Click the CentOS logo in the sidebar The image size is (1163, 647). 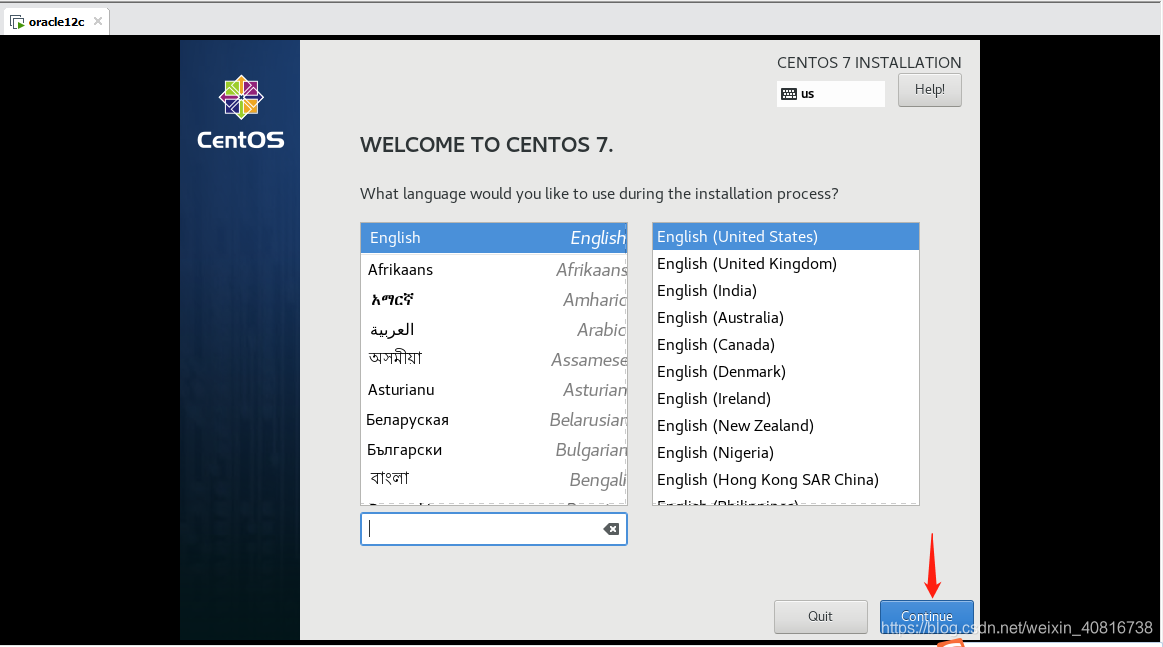[x=240, y=112]
